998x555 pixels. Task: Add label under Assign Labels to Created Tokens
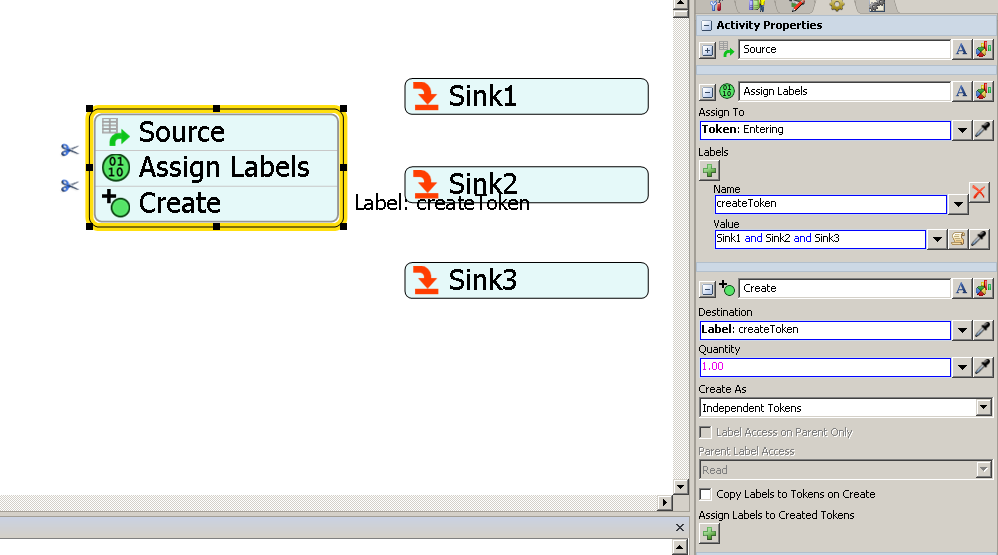709,534
